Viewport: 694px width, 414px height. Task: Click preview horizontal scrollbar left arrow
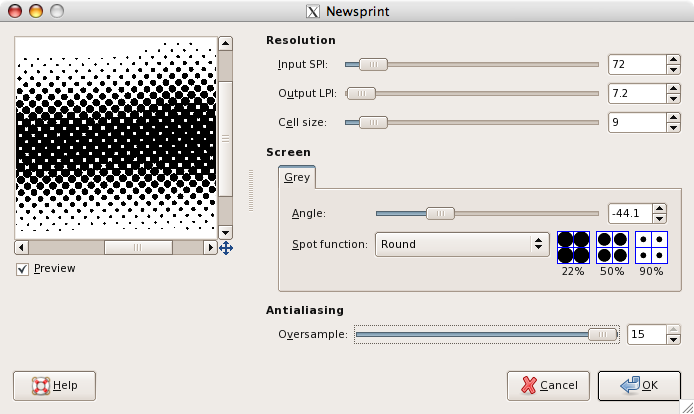click(21, 248)
